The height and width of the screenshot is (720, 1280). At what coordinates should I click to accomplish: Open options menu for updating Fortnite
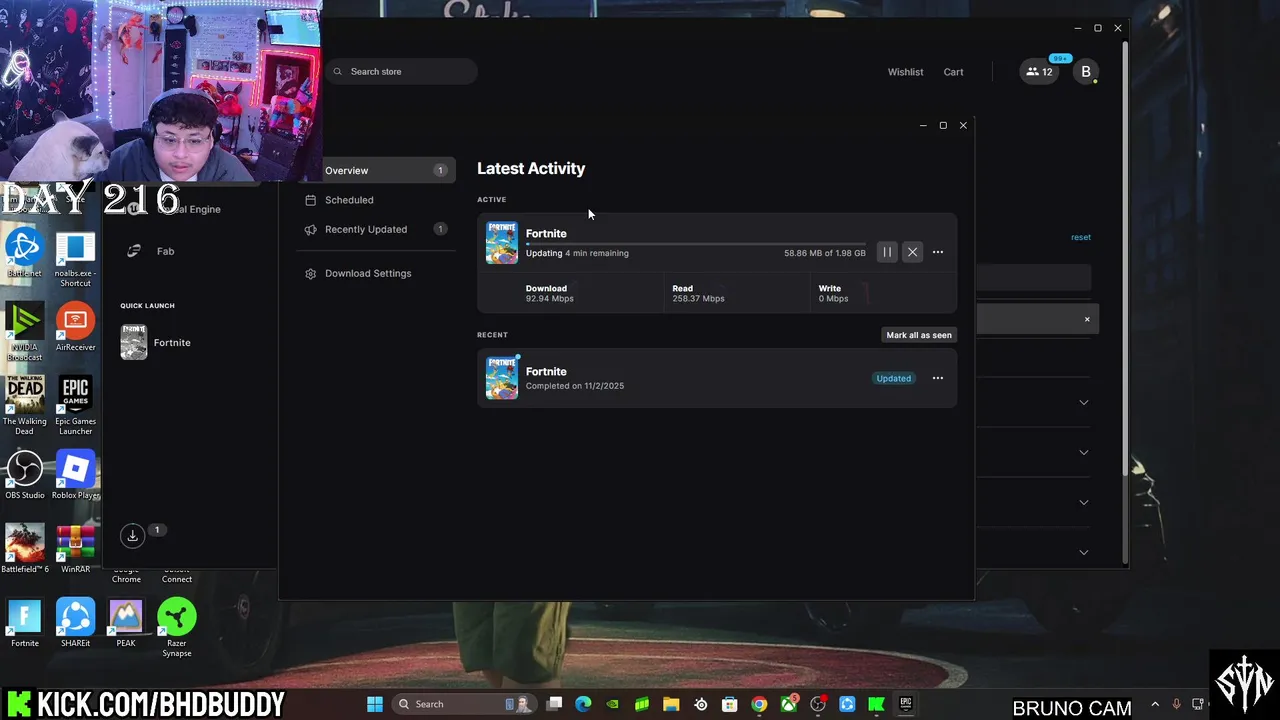click(938, 252)
